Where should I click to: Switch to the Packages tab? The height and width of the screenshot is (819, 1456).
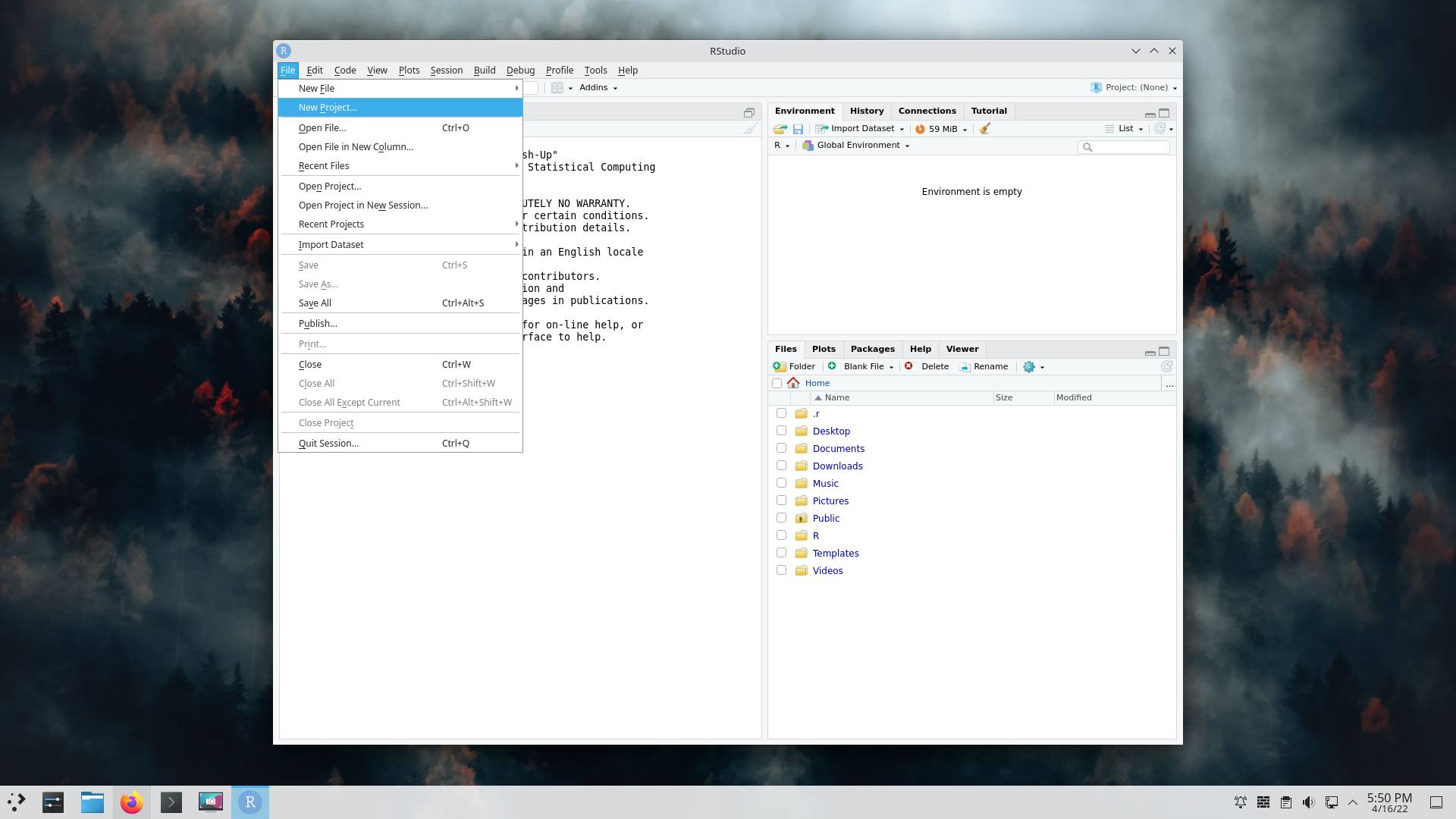click(x=872, y=349)
